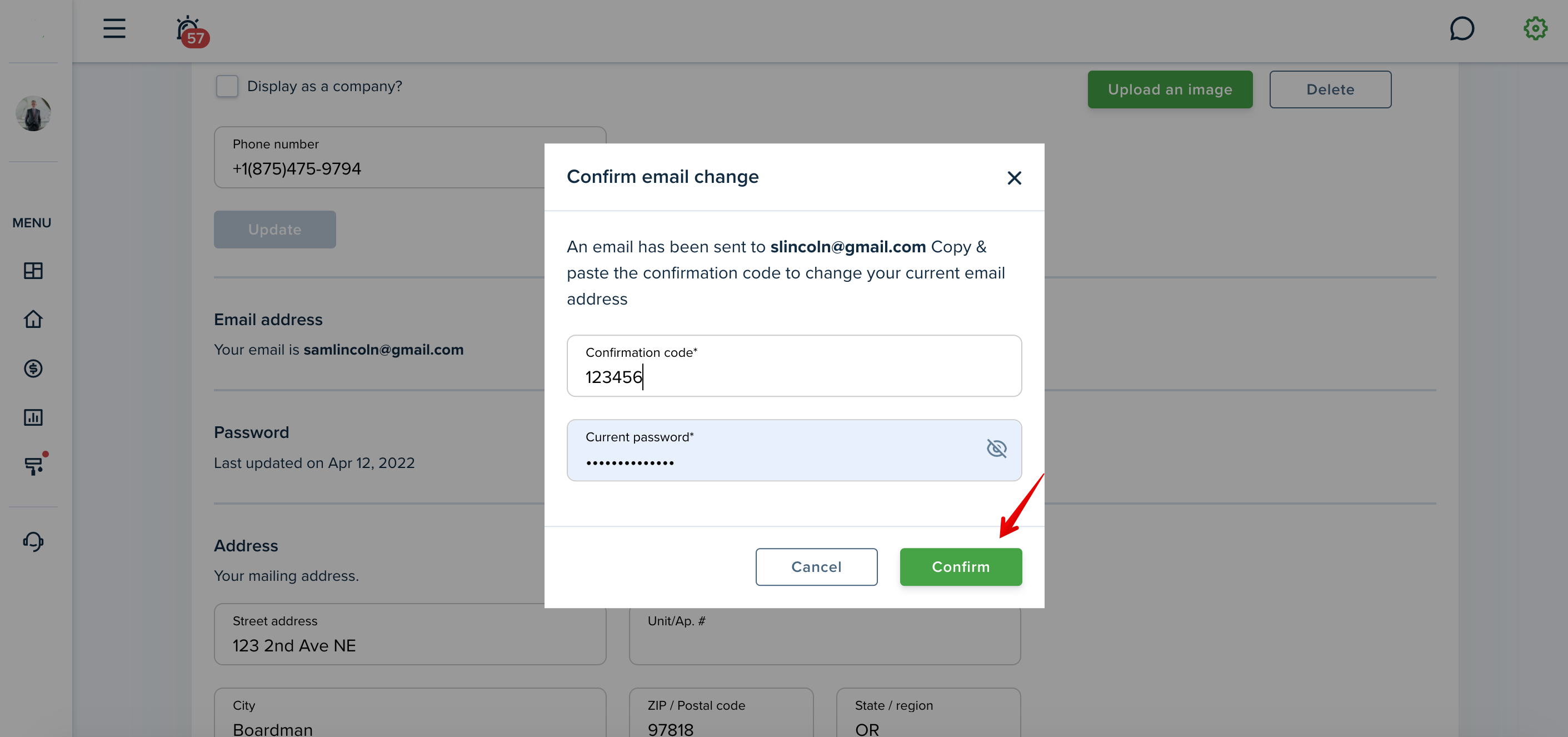Click the Address section heading
Image resolution: width=1568 pixels, height=737 pixels.
pos(246,546)
